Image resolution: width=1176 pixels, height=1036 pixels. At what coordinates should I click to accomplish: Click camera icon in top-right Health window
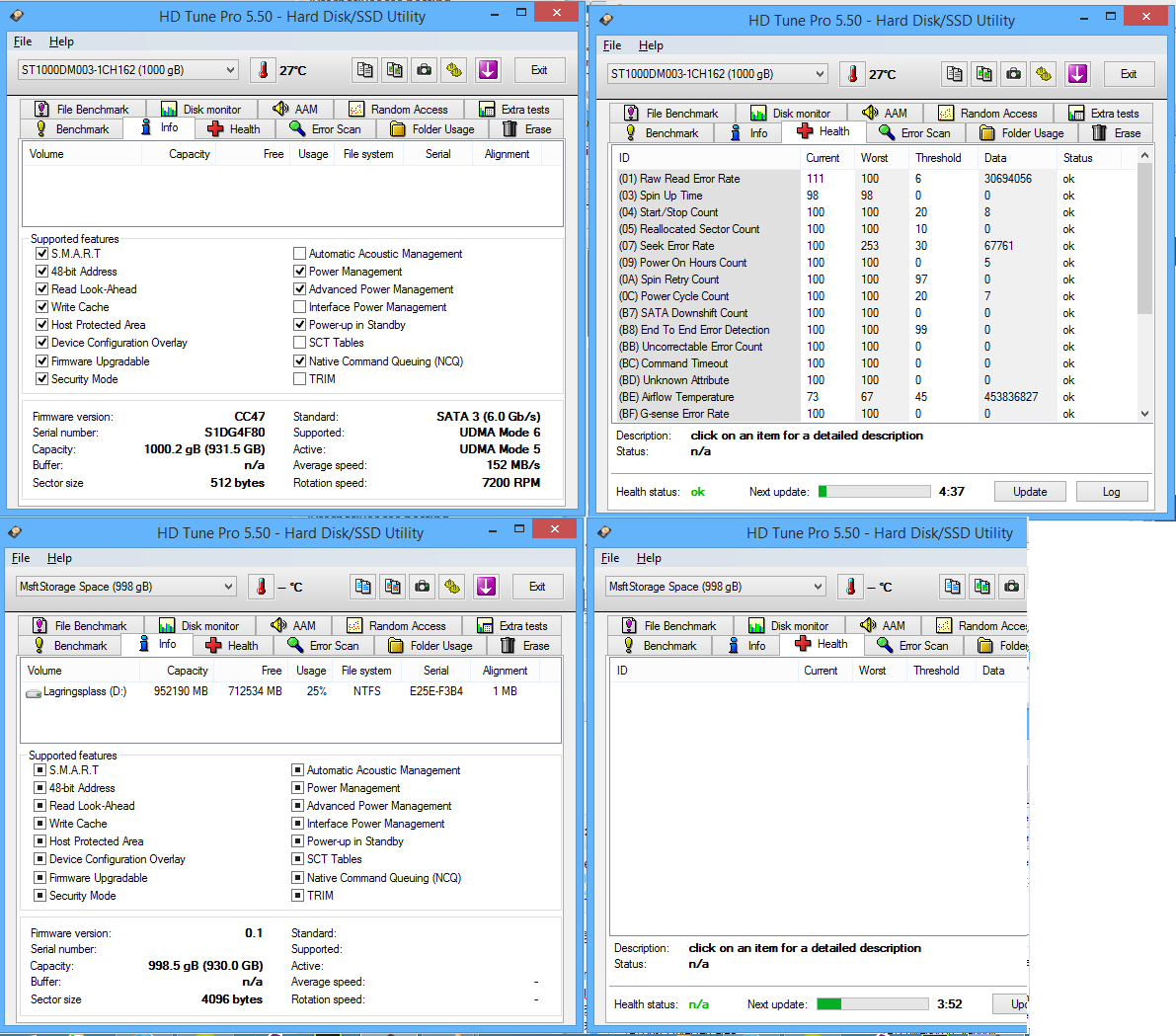pyautogui.click(x=1014, y=74)
